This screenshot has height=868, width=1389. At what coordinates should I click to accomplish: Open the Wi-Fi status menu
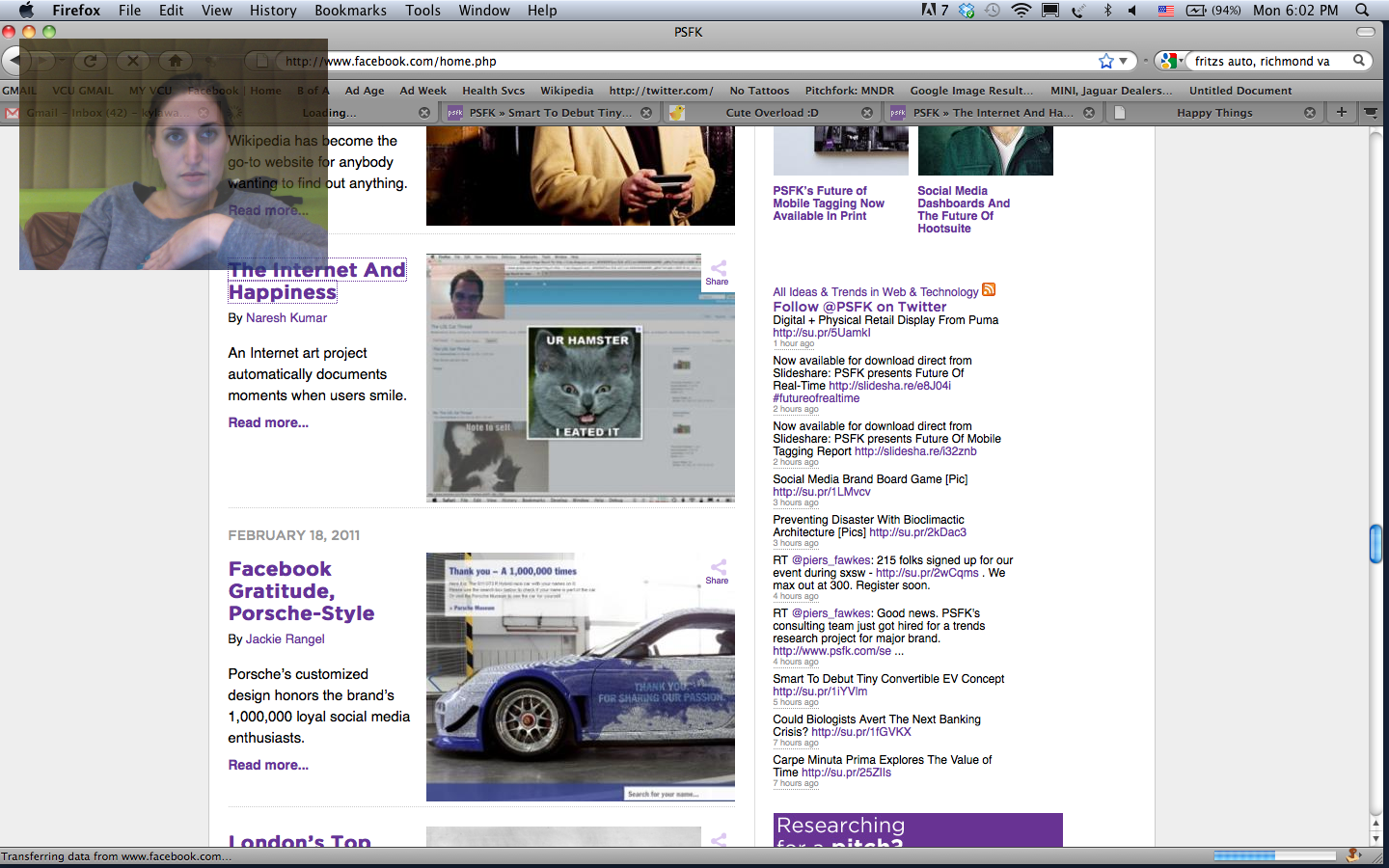(x=1021, y=11)
